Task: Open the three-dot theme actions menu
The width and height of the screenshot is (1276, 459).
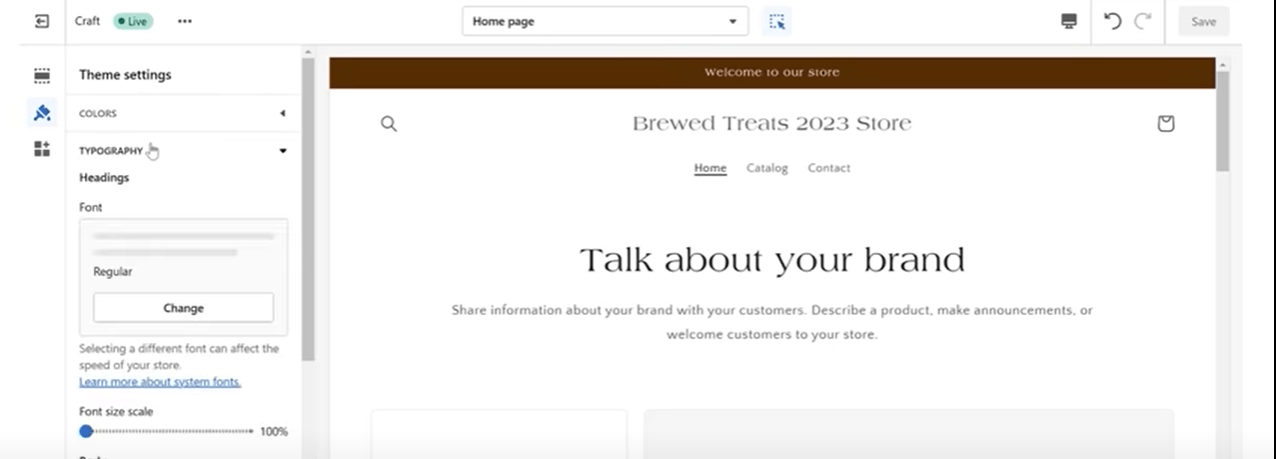Action: [x=184, y=21]
